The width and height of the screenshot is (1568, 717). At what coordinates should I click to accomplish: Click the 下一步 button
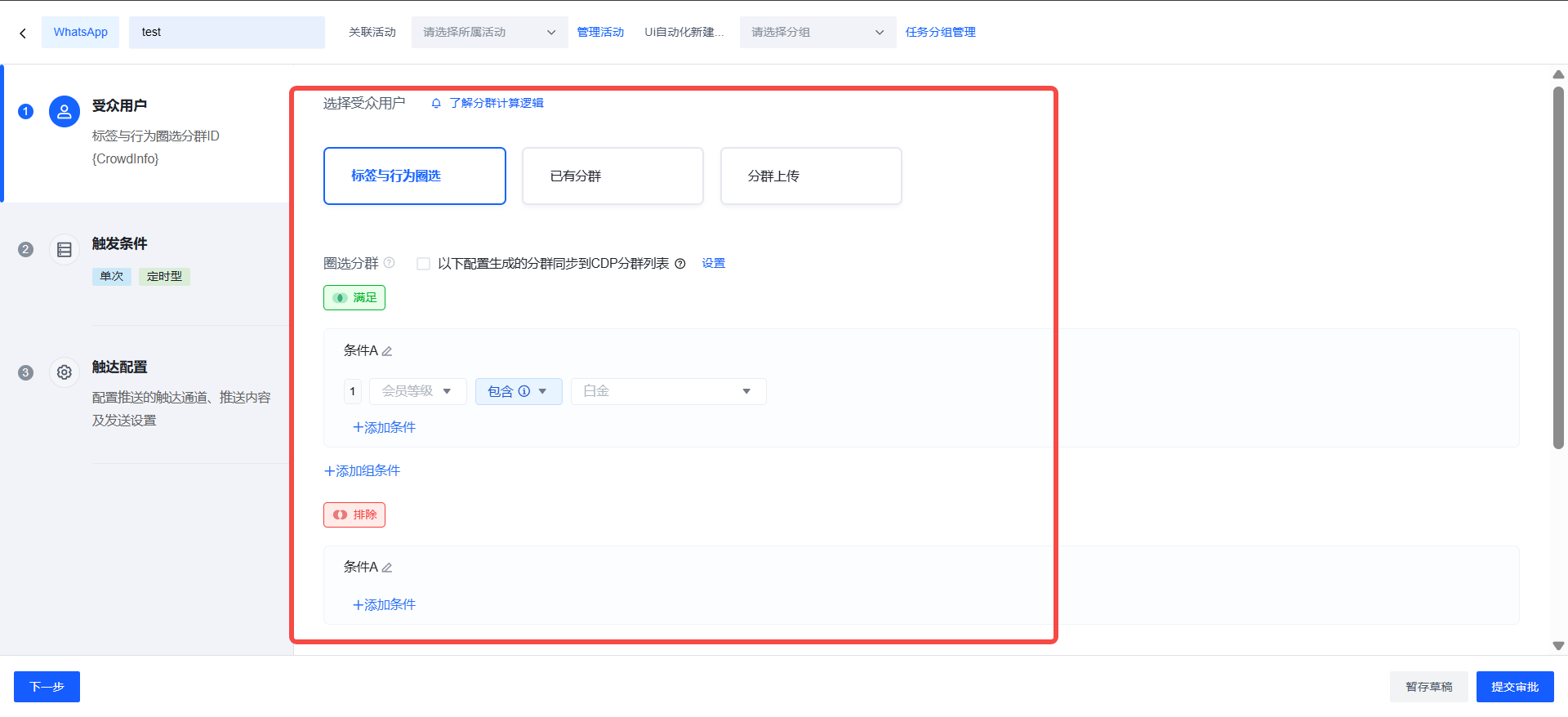(47, 687)
